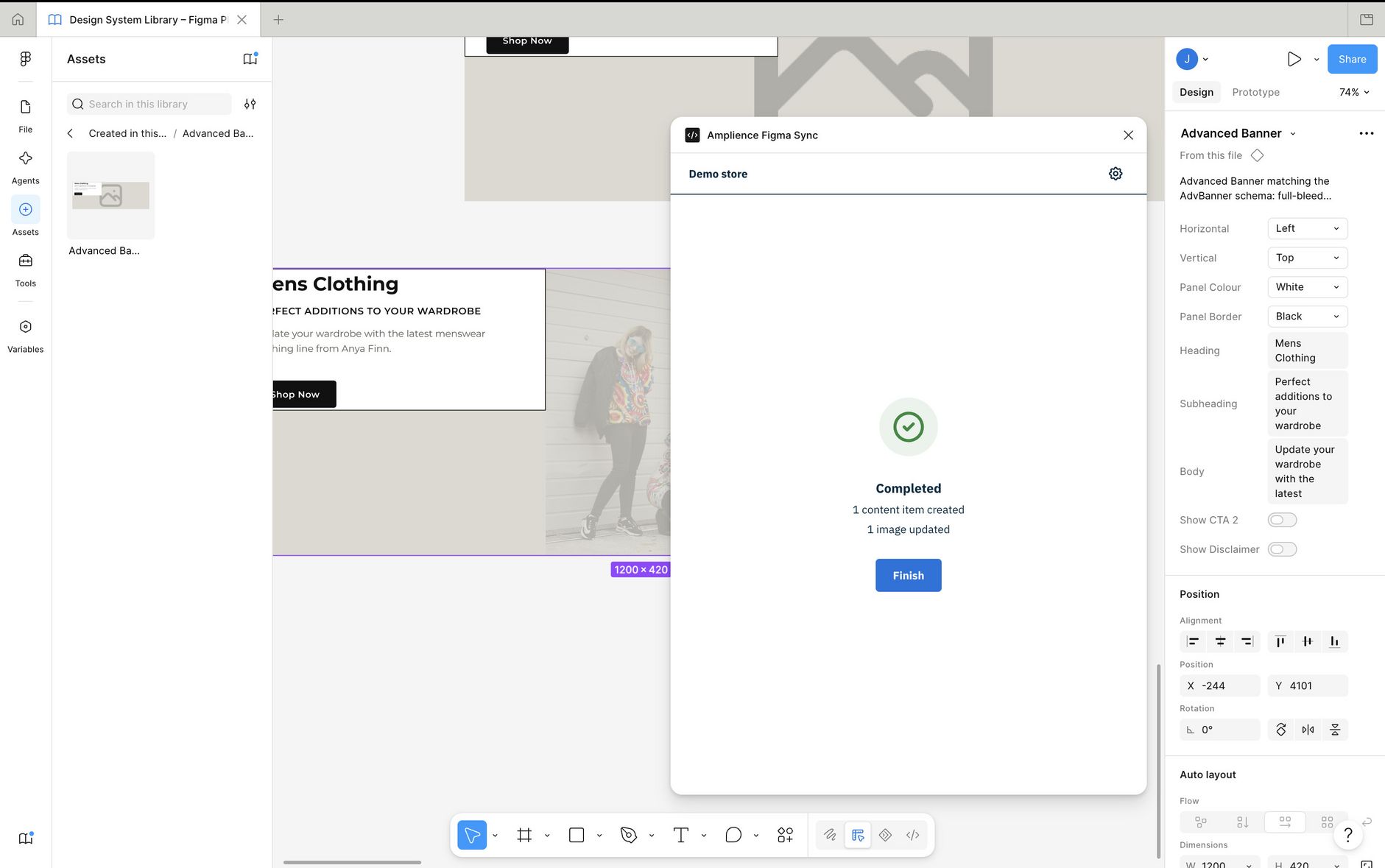This screenshot has height=868, width=1385.
Task: Select the Pen tool
Action: point(628,835)
